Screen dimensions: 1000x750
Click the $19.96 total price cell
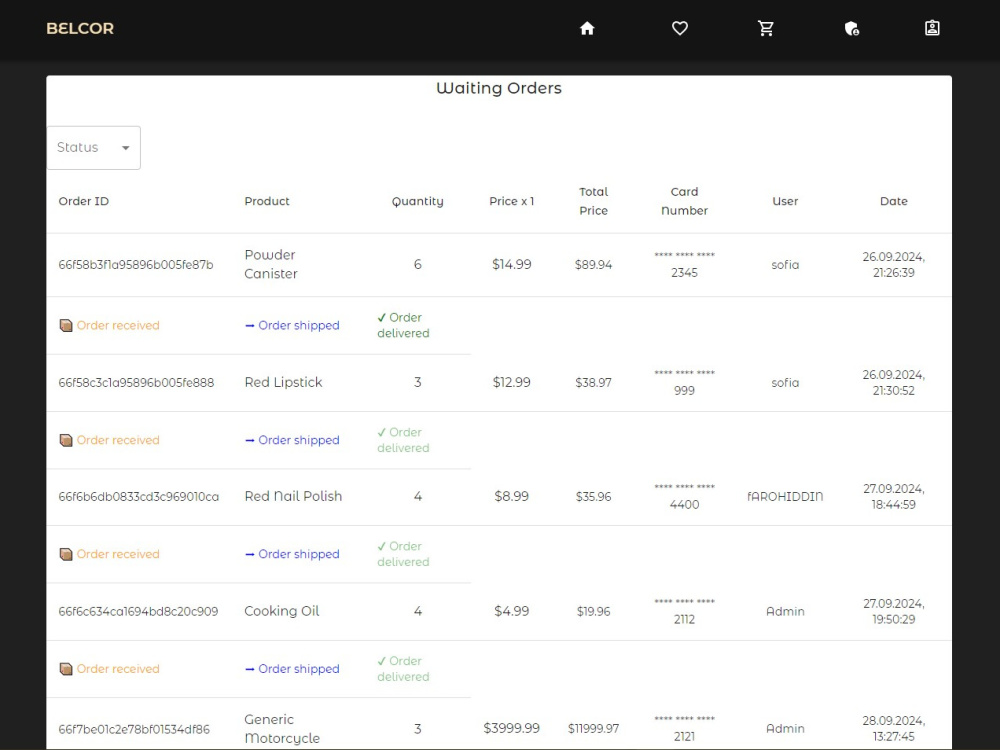[593, 611]
